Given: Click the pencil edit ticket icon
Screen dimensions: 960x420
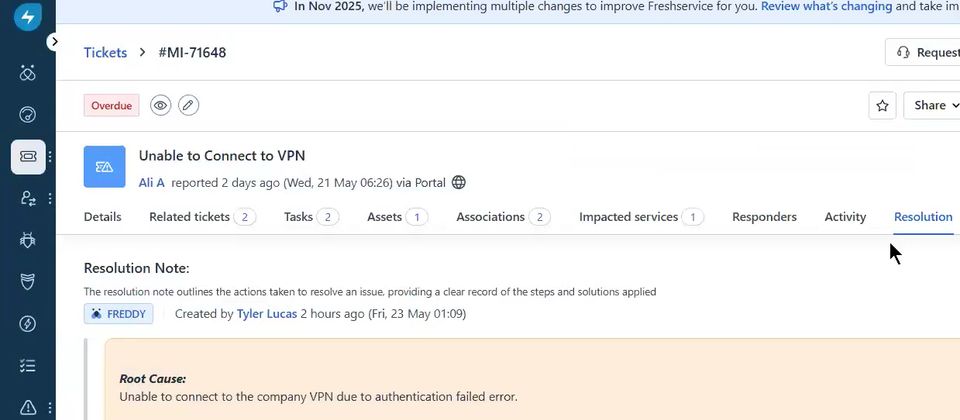Looking at the screenshot, I should tap(189, 105).
